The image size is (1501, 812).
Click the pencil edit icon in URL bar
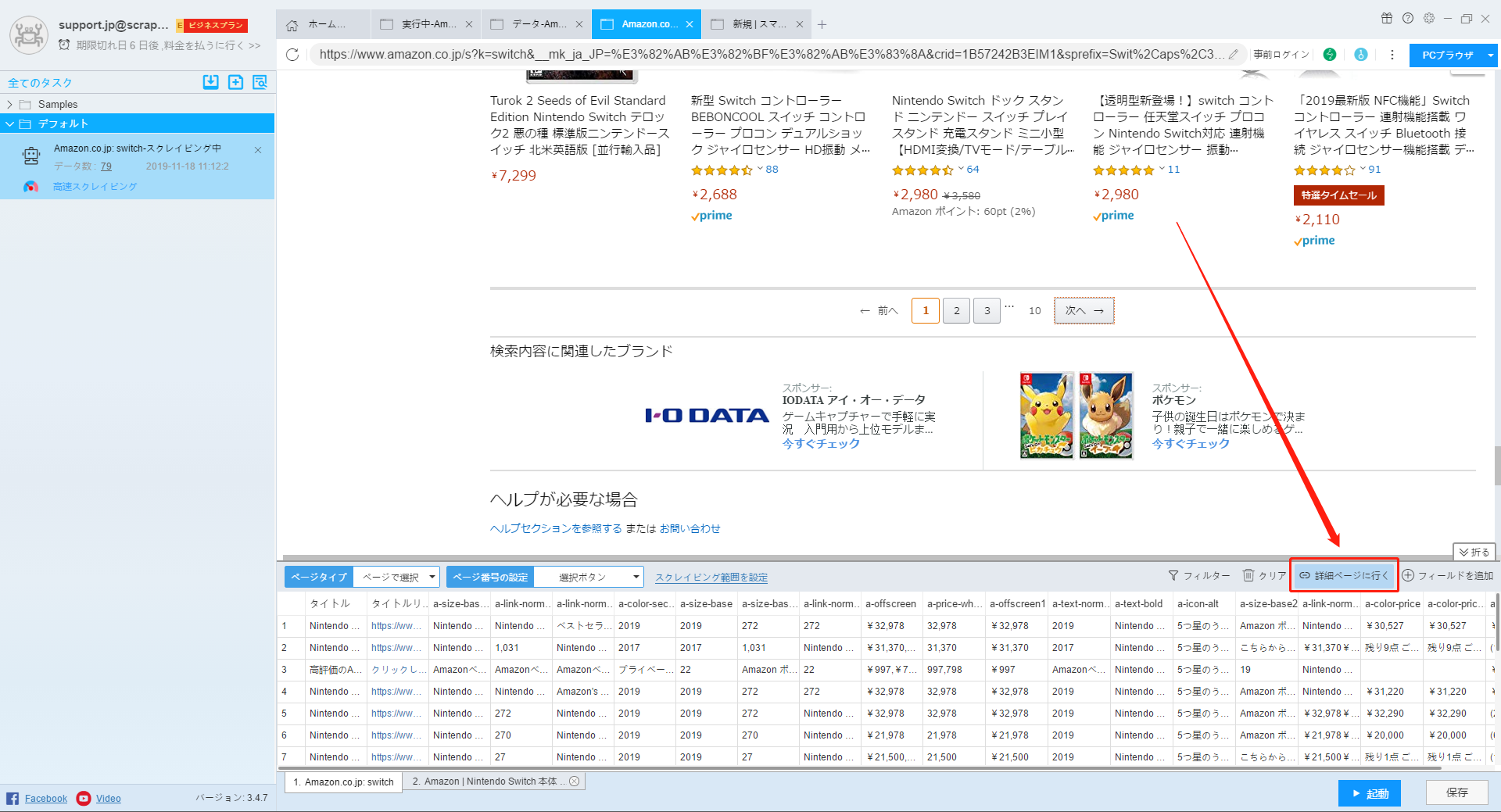click(1234, 54)
